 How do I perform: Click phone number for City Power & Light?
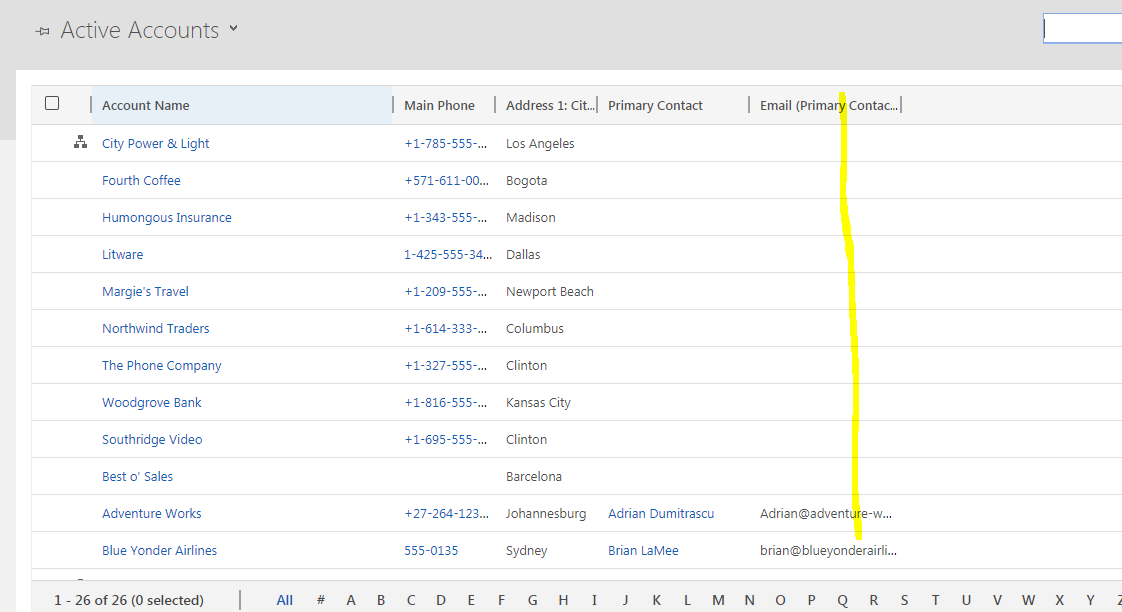tap(445, 143)
